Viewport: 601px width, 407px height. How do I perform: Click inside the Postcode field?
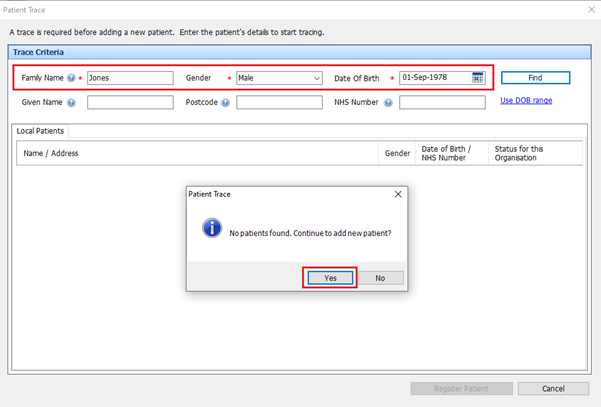pyautogui.click(x=279, y=102)
